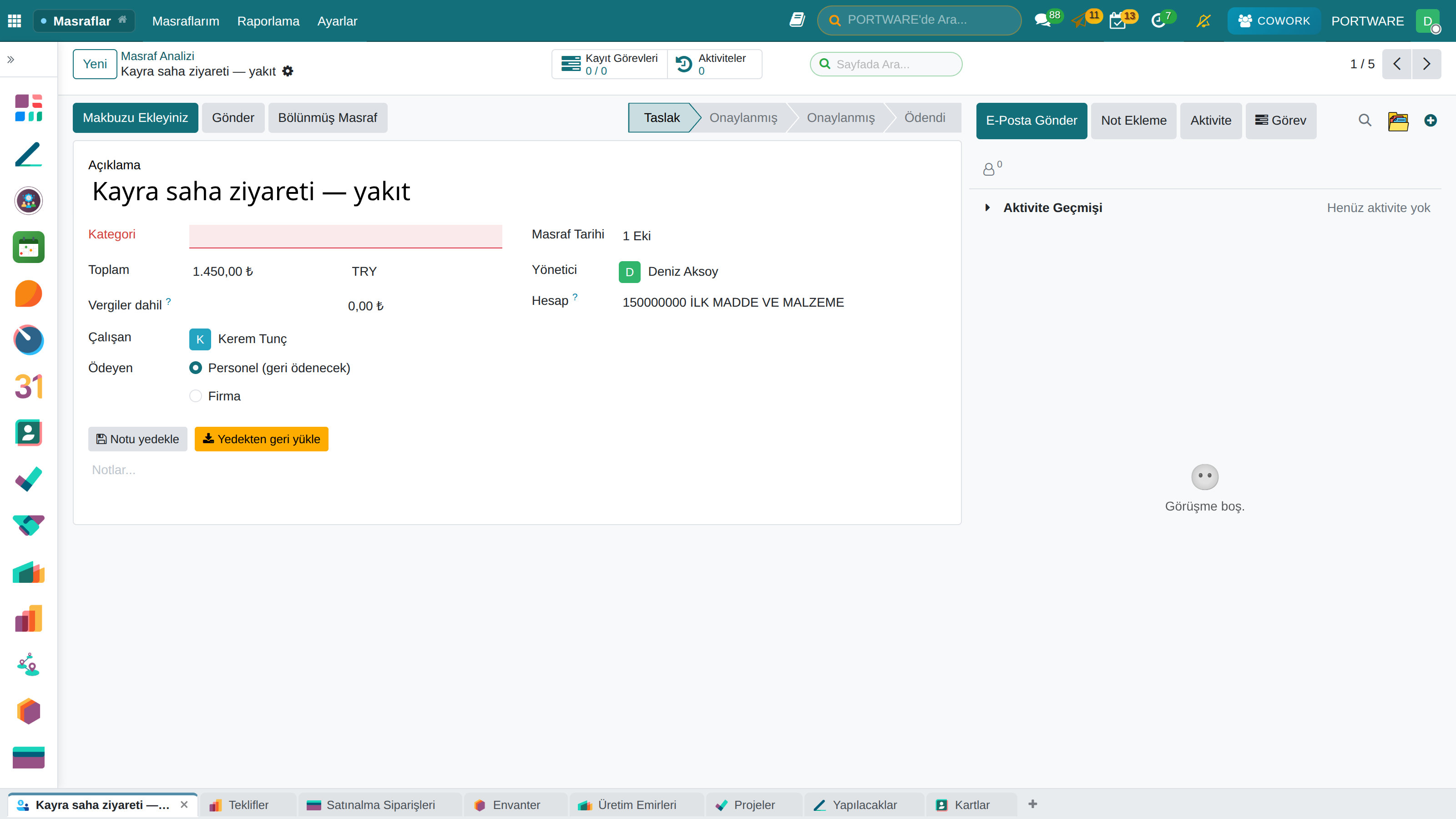Click the plus circle icon in chatter

(x=1431, y=121)
